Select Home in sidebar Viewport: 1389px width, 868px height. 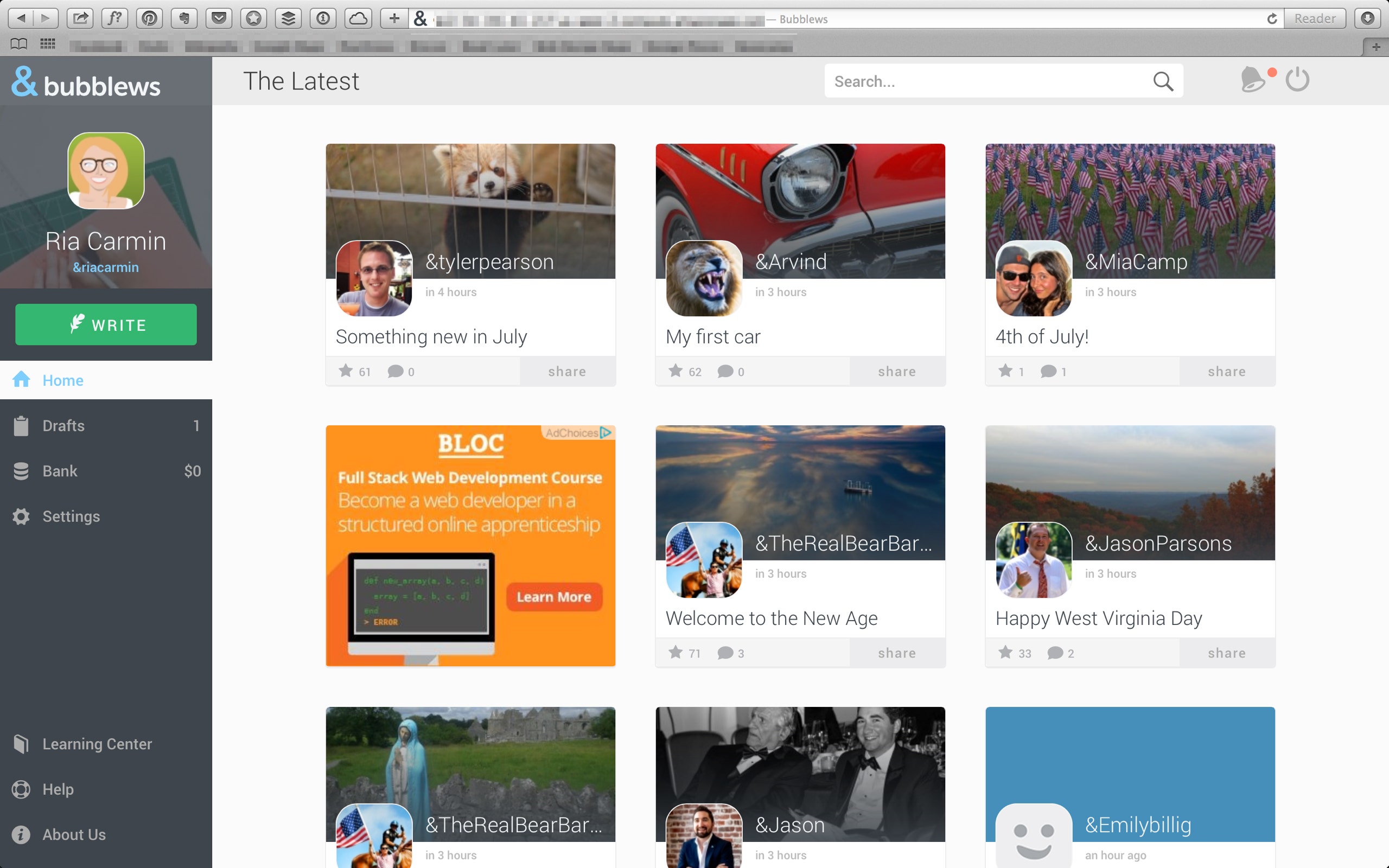pos(106,380)
